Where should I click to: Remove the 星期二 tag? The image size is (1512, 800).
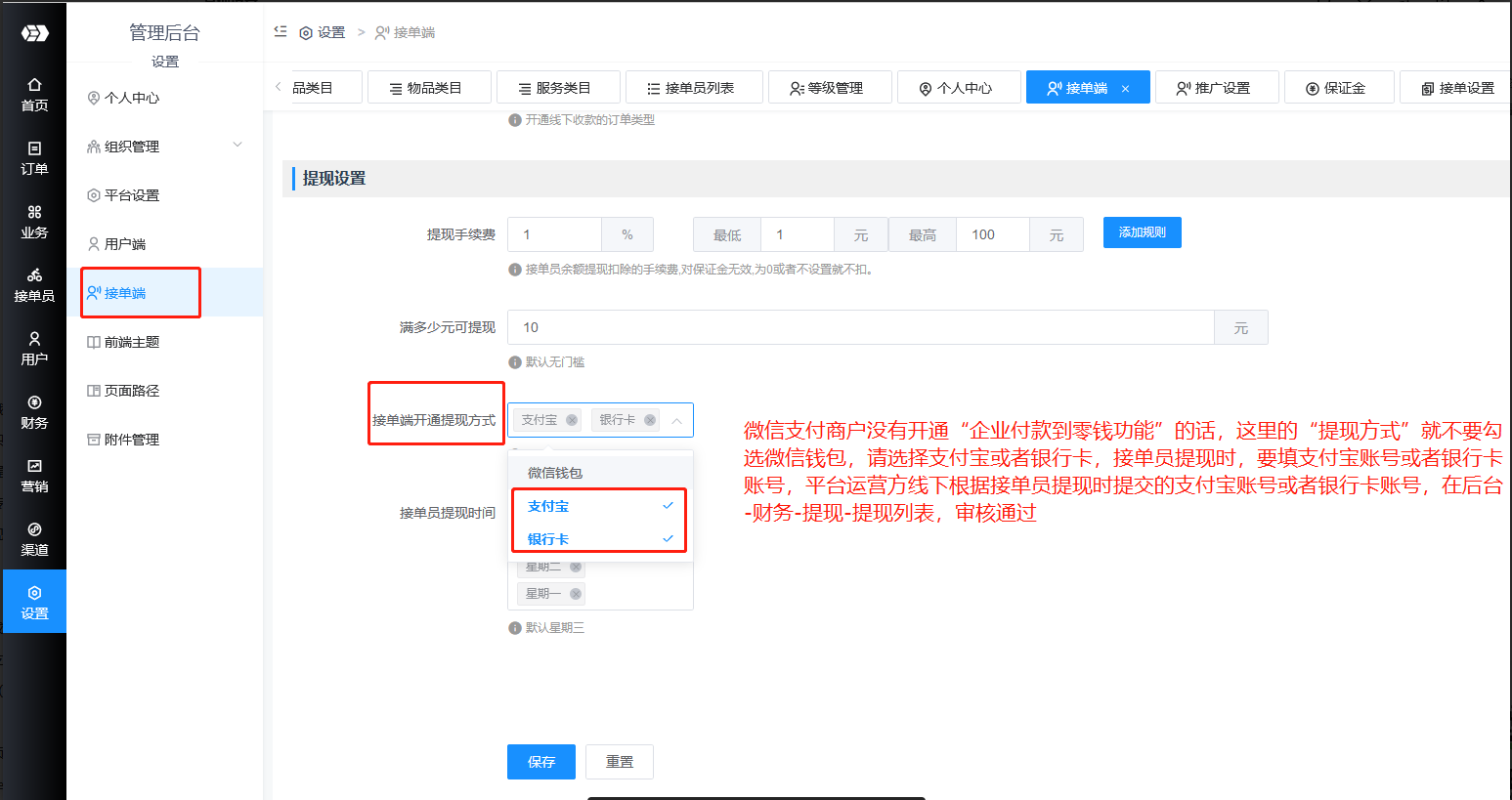tap(576, 567)
